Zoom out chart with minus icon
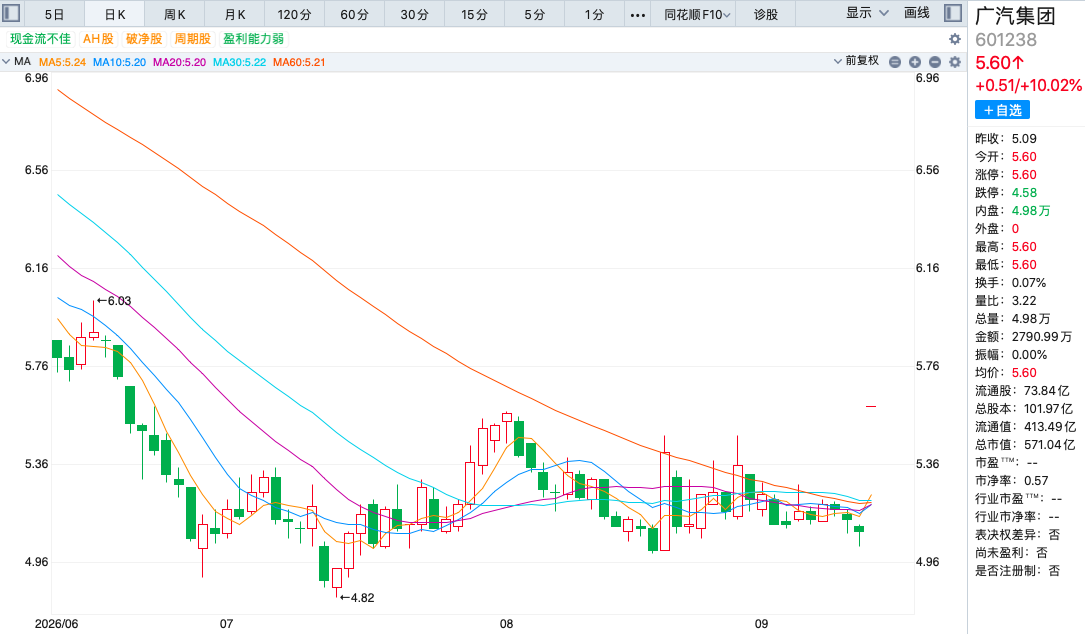The height and width of the screenshot is (634, 1085). click(935, 62)
